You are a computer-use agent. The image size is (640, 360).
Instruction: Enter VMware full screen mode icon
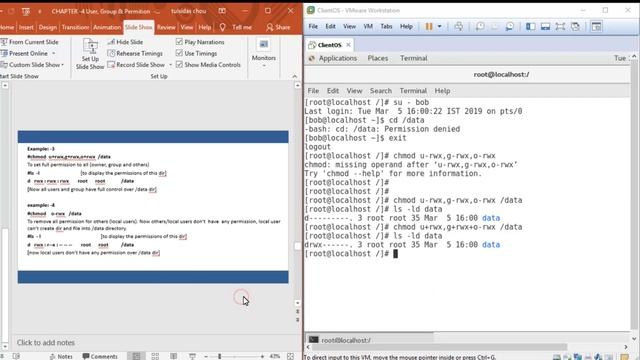pyautogui.click(x=560, y=27)
